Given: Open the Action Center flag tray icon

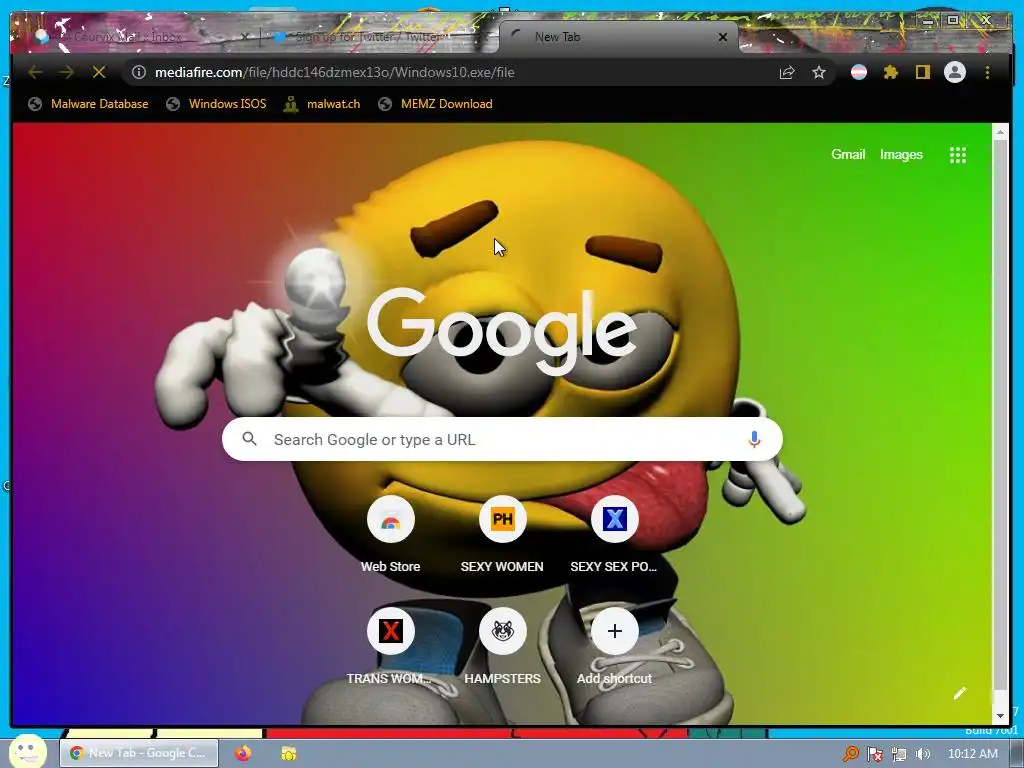Looking at the screenshot, I should (x=874, y=754).
